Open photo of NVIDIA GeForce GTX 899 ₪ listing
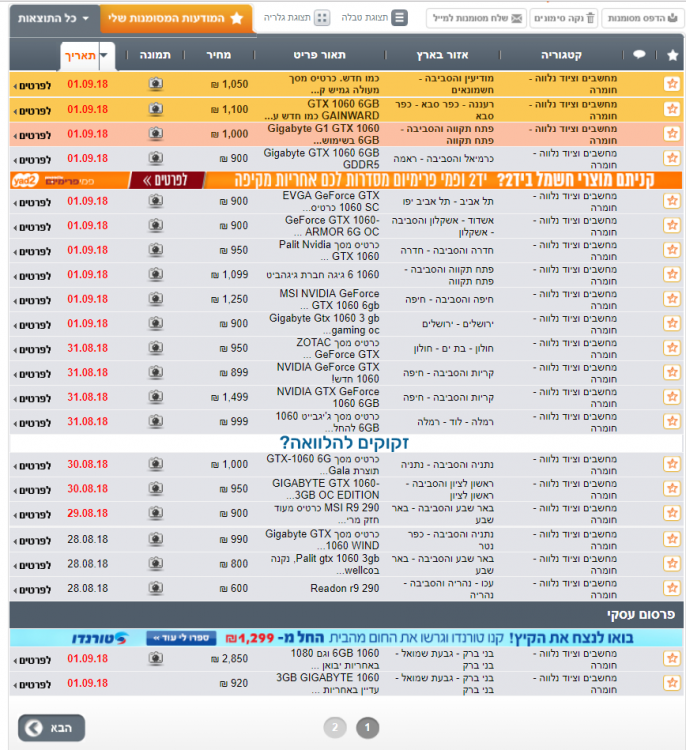 [155, 372]
